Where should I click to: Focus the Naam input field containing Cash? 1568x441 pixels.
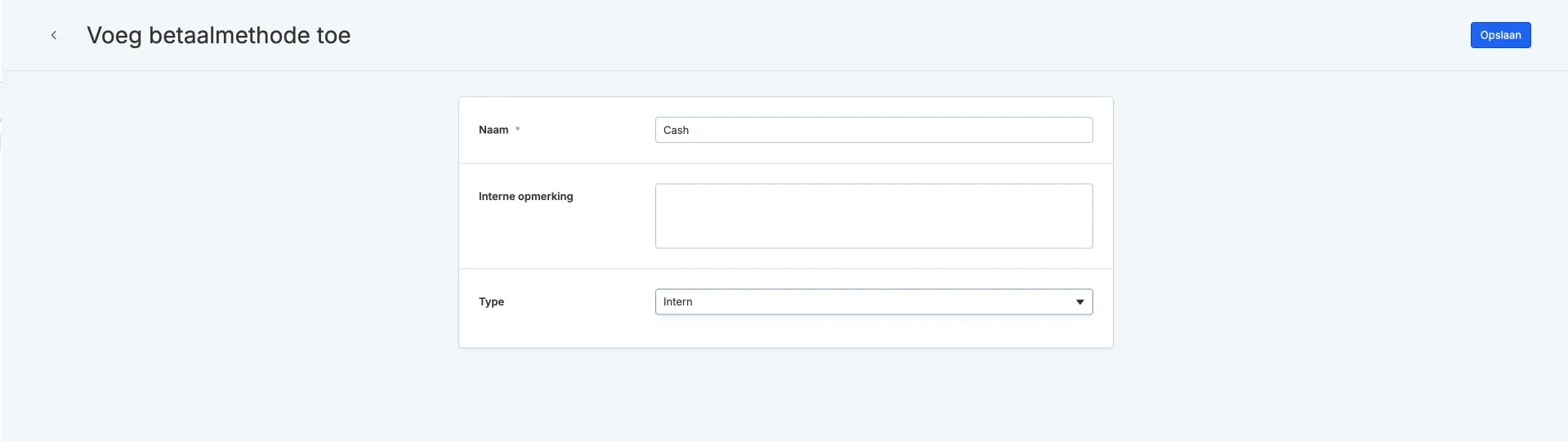point(873,130)
